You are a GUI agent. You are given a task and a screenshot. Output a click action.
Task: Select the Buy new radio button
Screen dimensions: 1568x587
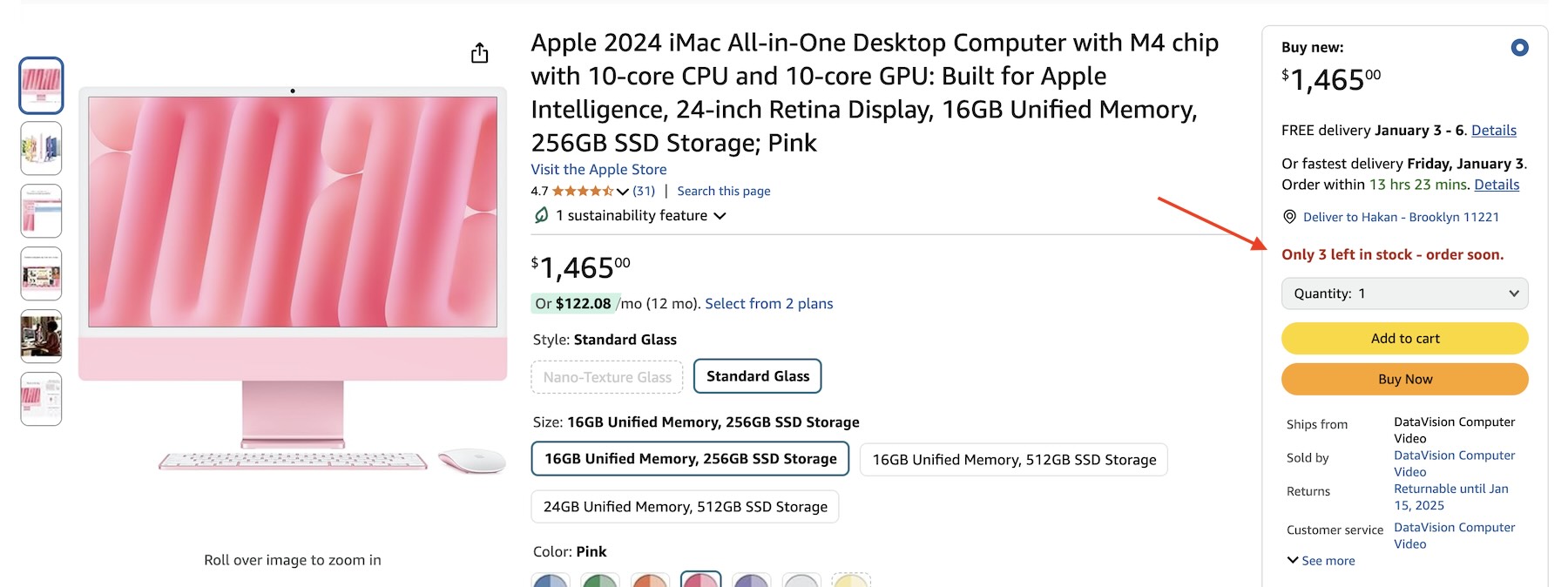[x=1519, y=48]
